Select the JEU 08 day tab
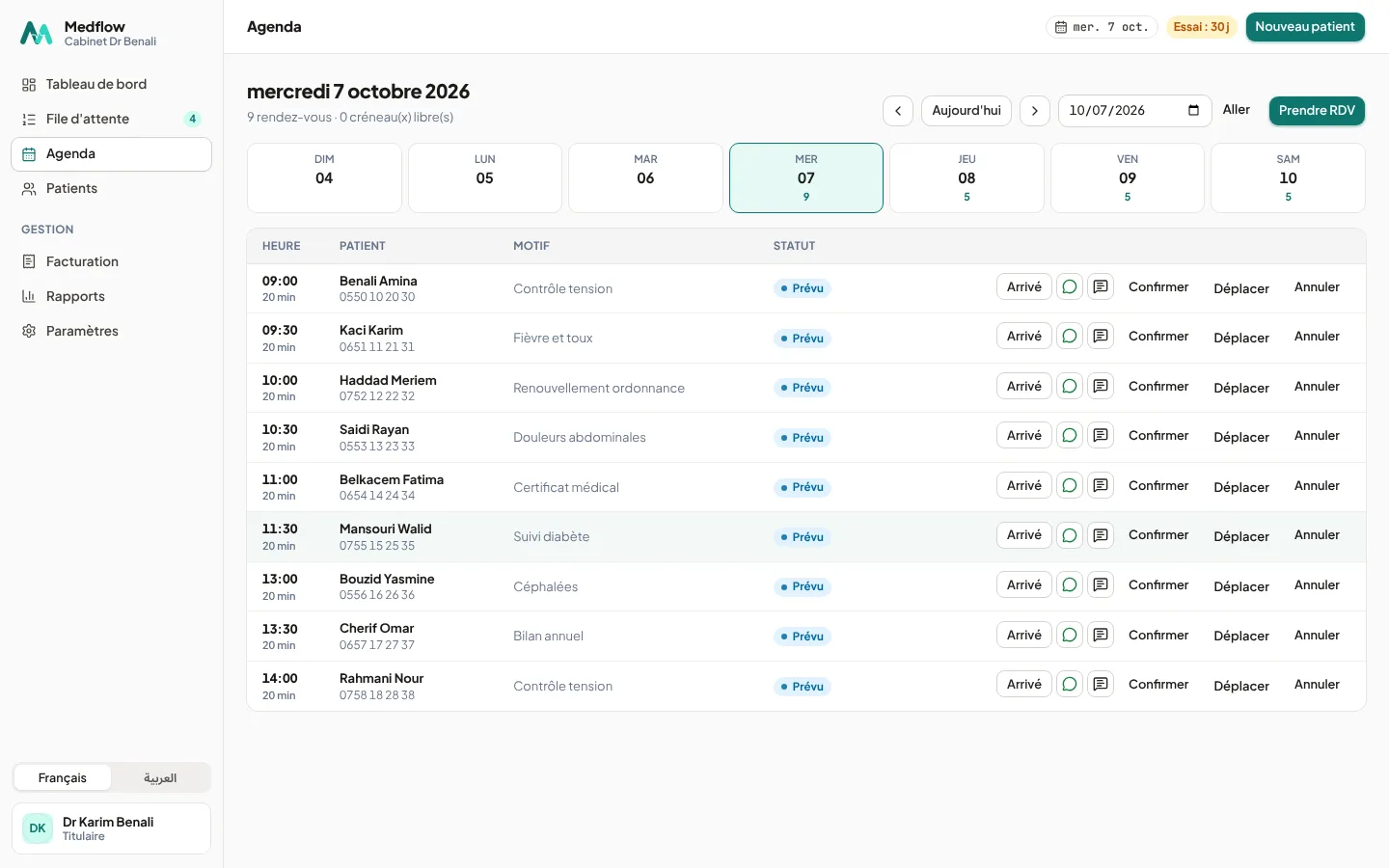Screen dimensions: 1389x868 [967, 178]
